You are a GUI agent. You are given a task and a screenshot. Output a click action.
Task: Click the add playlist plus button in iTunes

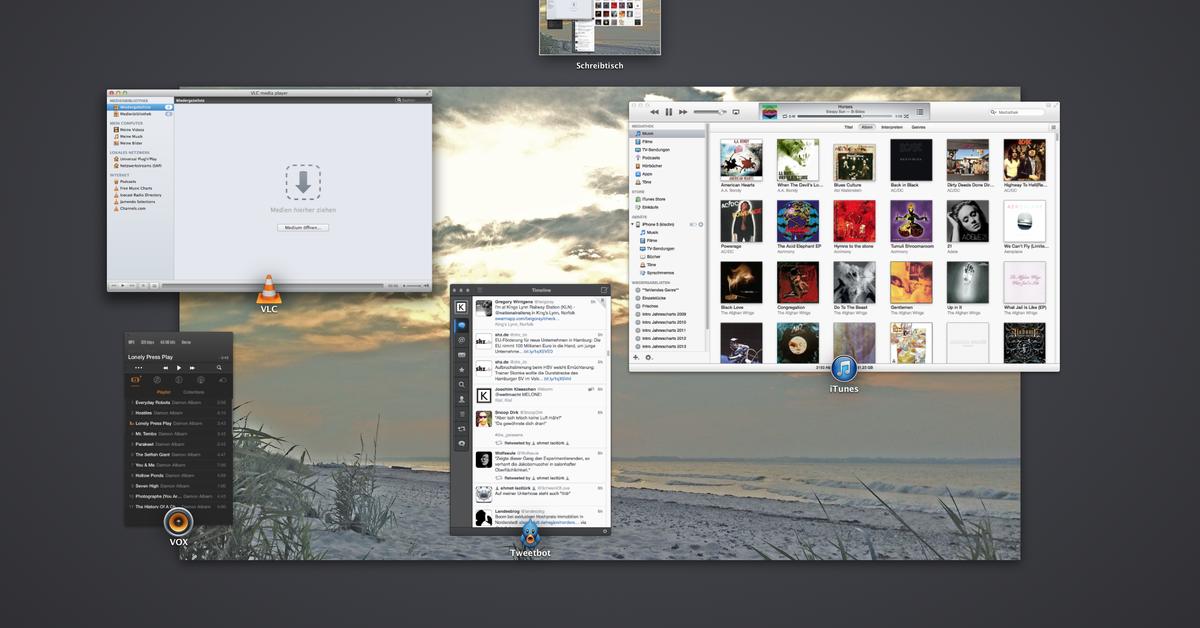pyautogui.click(x=636, y=357)
